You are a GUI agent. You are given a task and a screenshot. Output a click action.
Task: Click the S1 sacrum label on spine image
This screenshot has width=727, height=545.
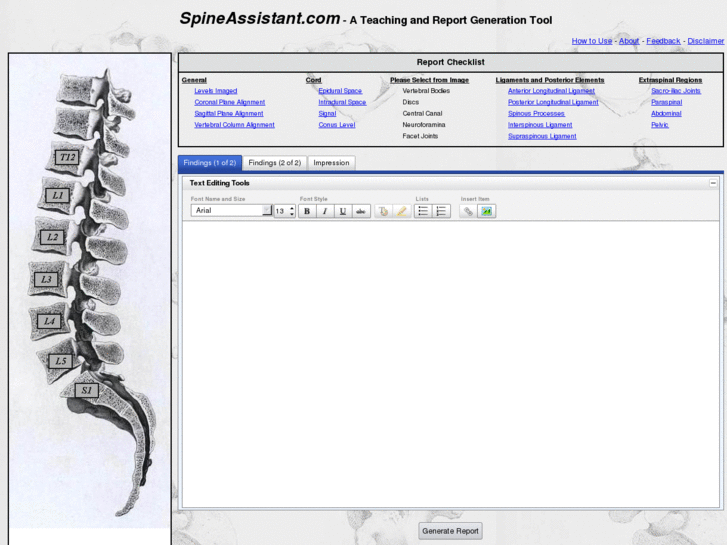click(87, 390)
